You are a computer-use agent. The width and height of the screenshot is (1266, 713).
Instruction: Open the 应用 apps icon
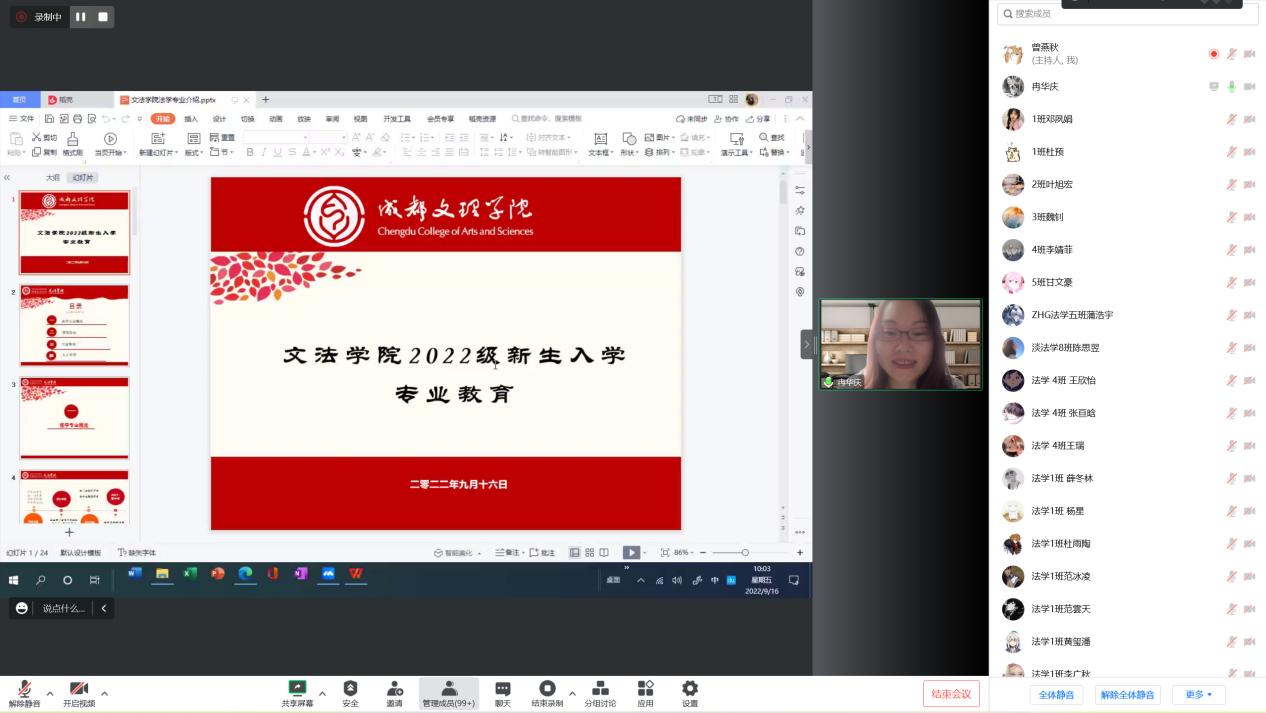[645, 693]
